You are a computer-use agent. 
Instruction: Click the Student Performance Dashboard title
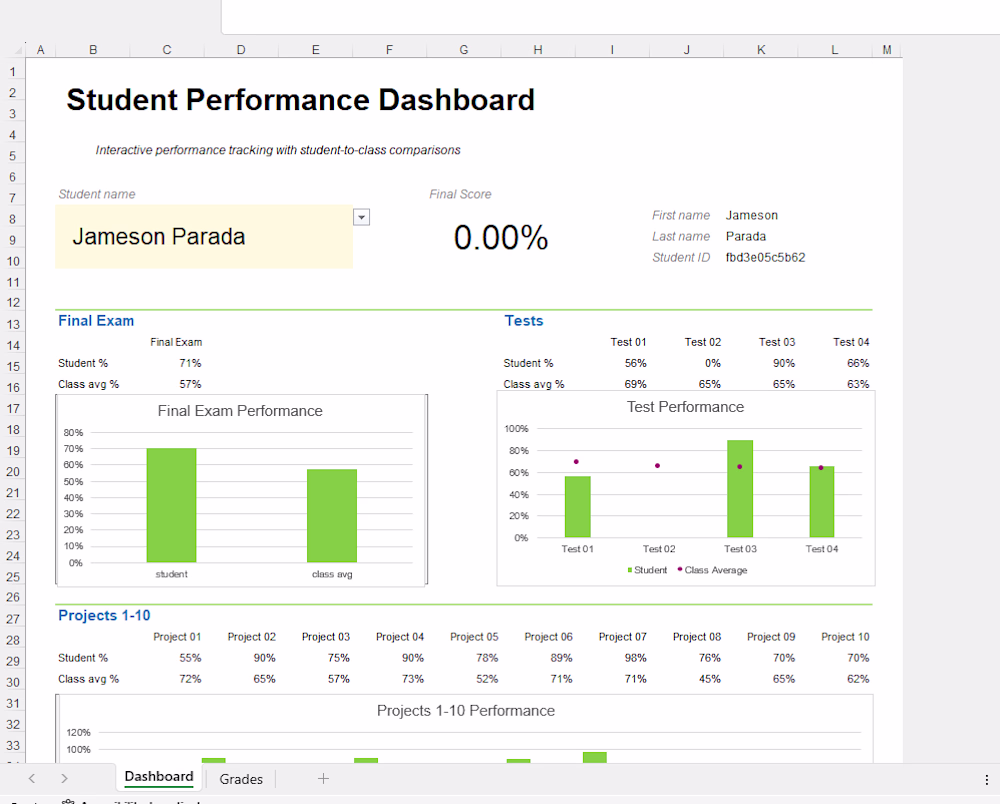[x=300, y=100]
